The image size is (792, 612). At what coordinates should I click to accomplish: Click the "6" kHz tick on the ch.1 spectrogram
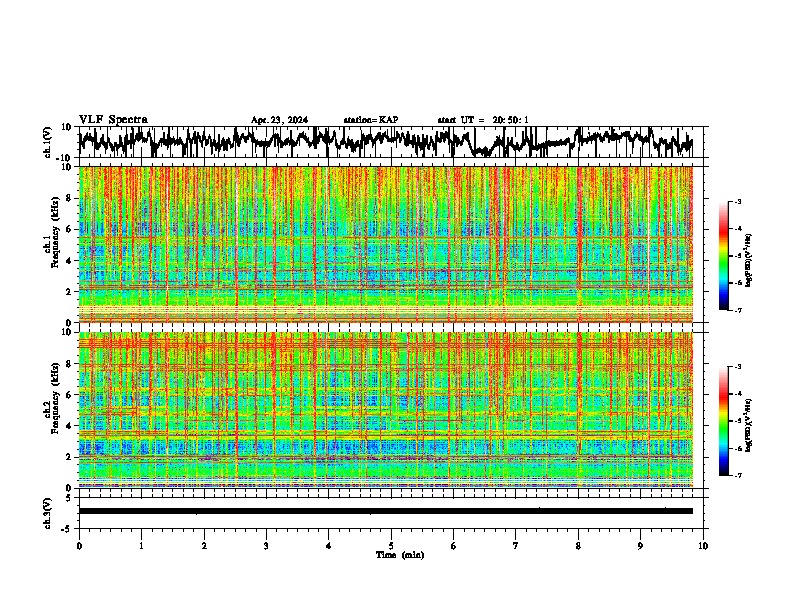tap(70, 229)
